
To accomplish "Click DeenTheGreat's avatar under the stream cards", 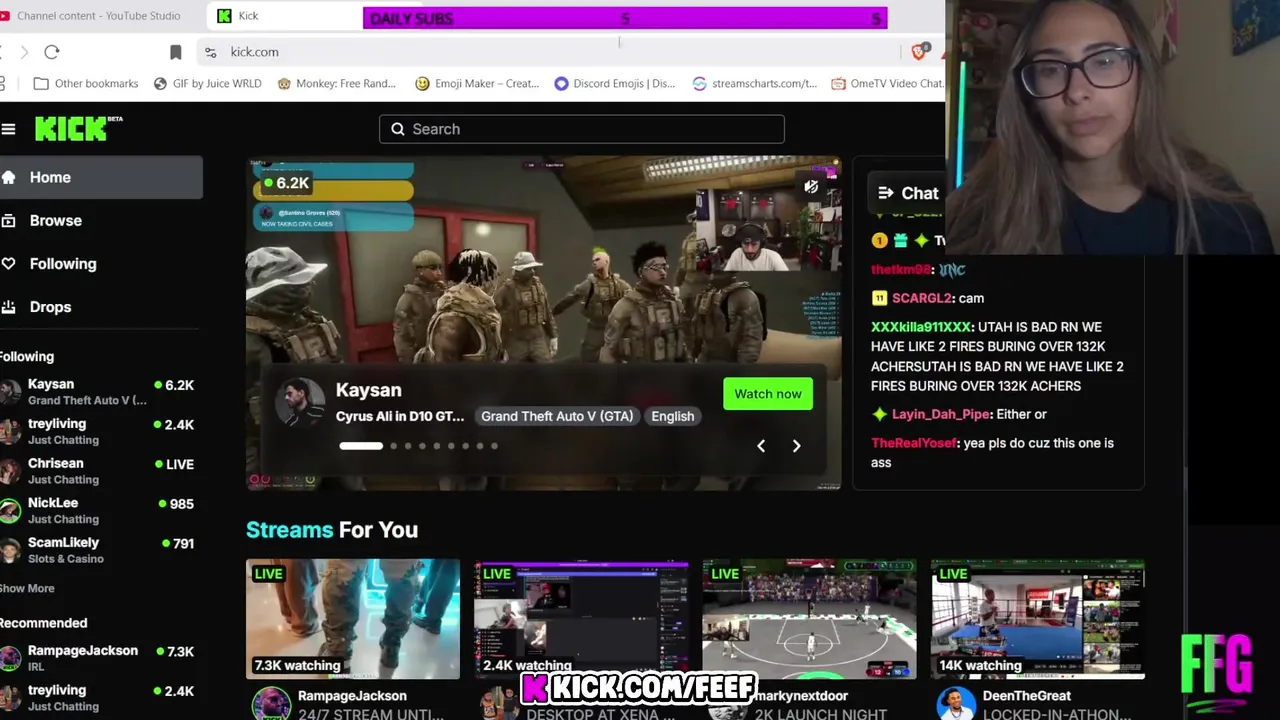I will coord(956,704).
